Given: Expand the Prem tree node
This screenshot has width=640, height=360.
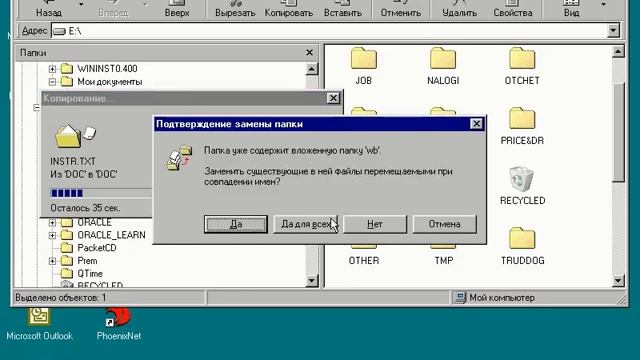Looking at the screenshot, I should (x=52, y=261).
